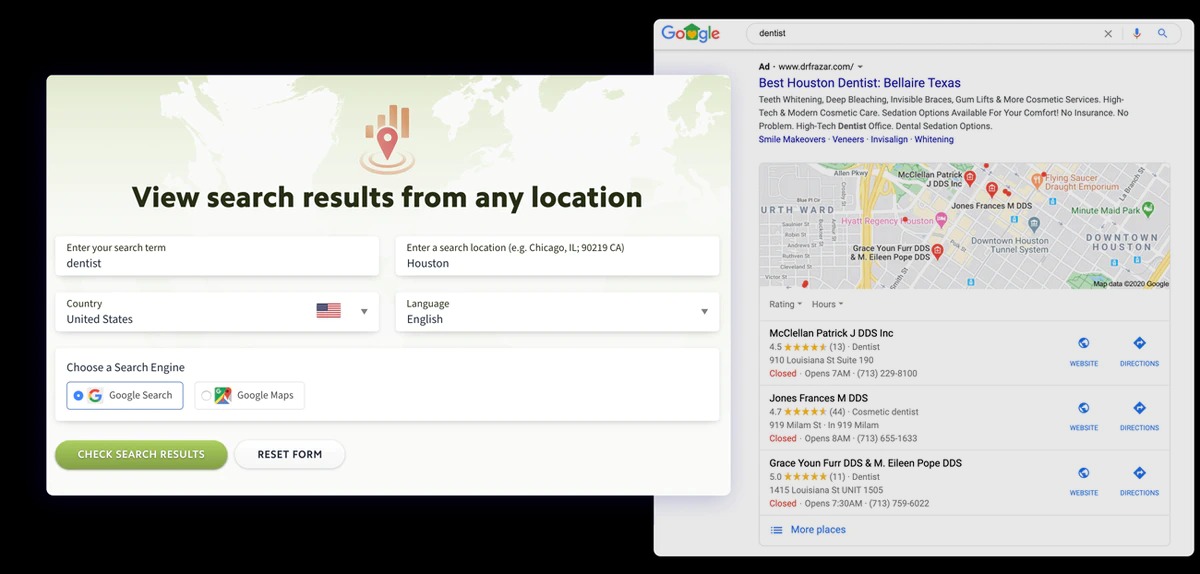This screenshot has height=574, width=1200.
Task: Open the Grace Youn Furr DDS listing title
Action: point(865,463)
